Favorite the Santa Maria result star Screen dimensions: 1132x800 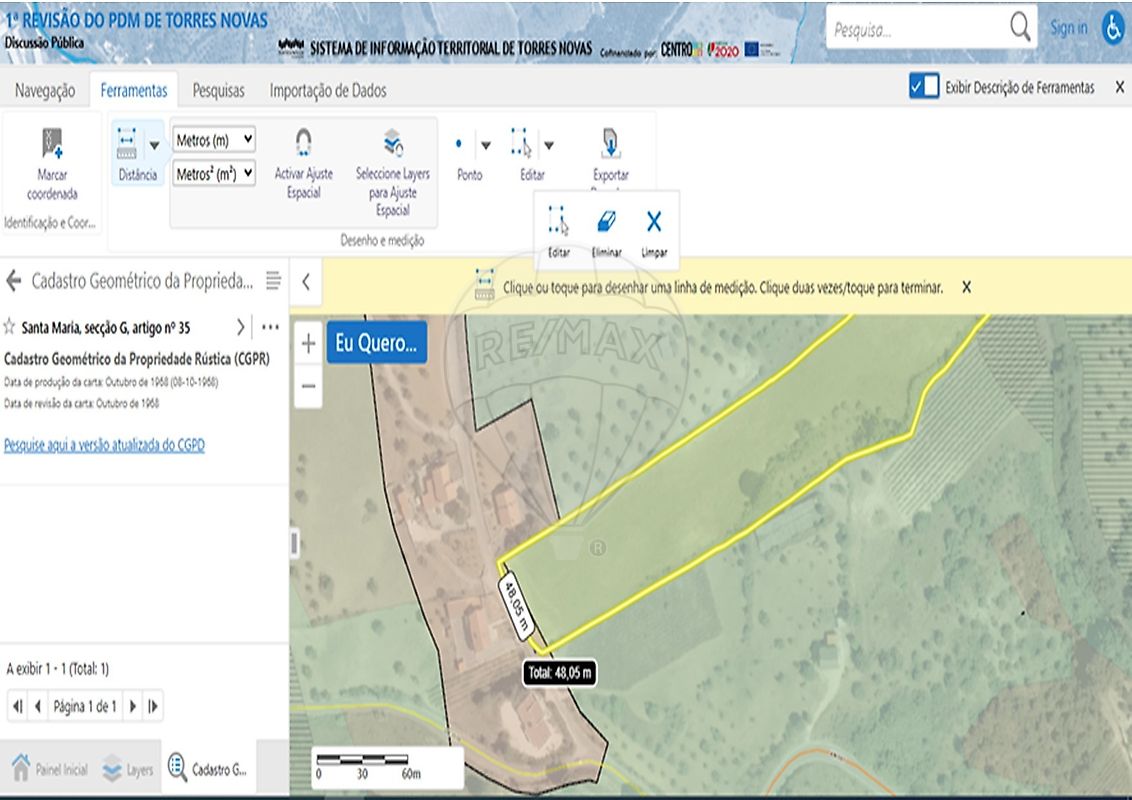click(10, 327)
